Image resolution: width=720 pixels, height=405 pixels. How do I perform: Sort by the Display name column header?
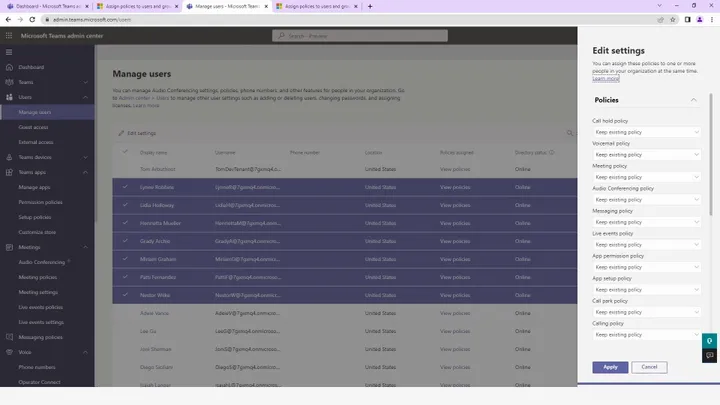[x=153, y=152]
